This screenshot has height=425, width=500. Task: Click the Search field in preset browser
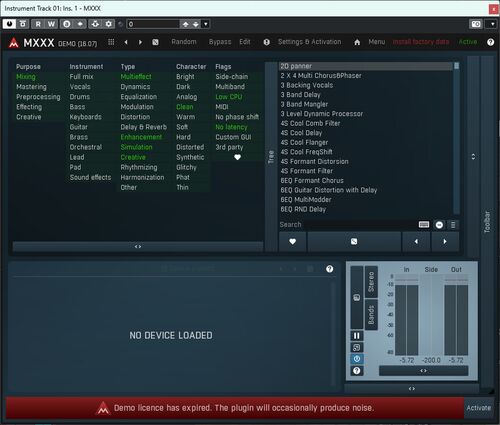[x=348, y=225]
